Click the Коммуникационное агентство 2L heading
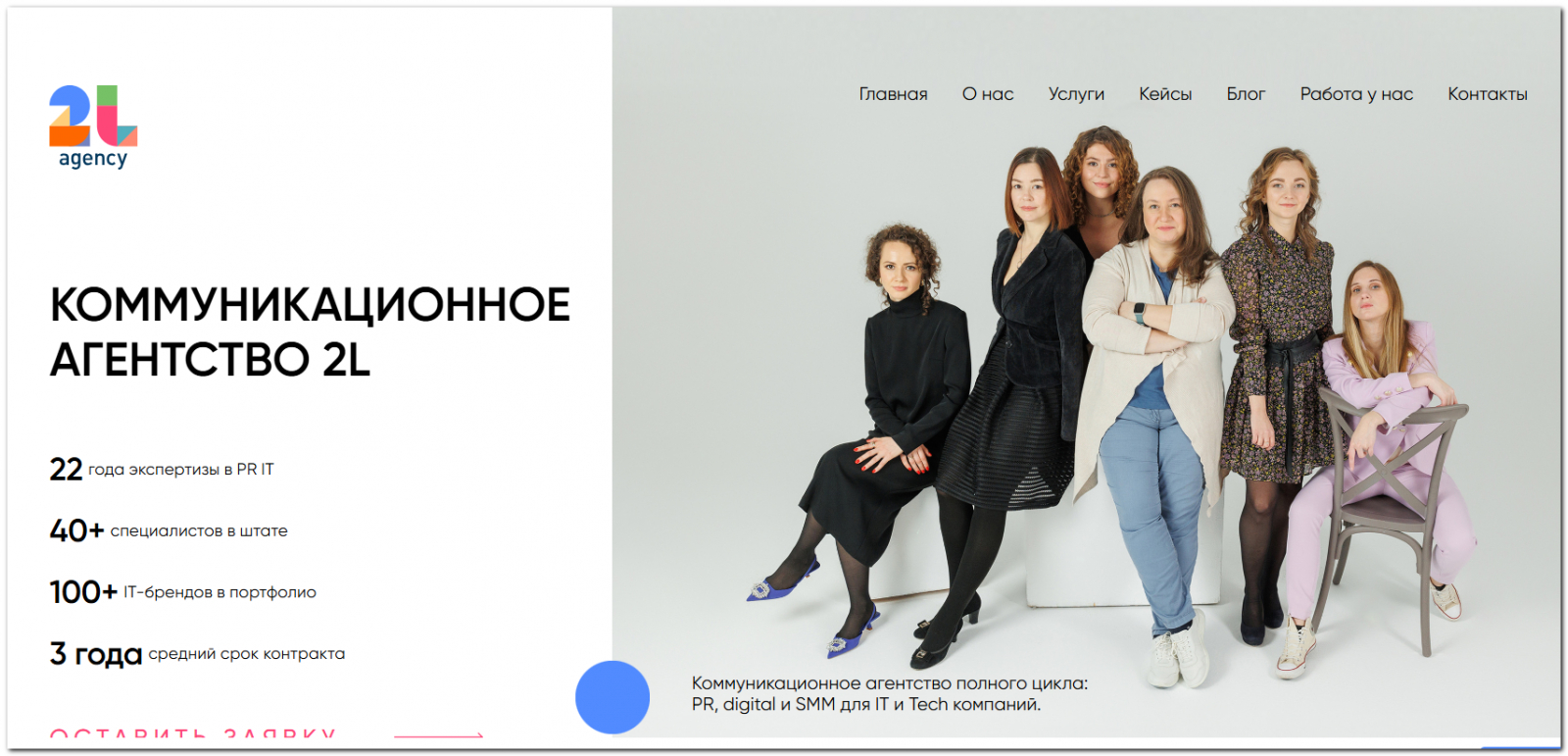 tap(310, 332)
